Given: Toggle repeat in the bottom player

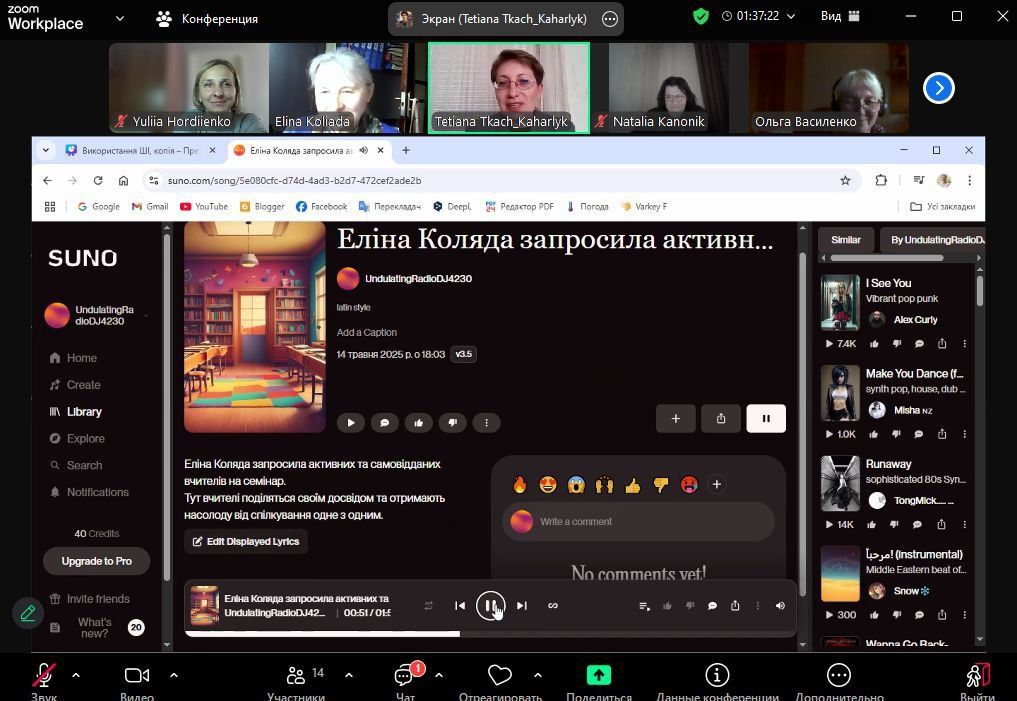Looking at the screenshot, I should [x=429, y=606].
